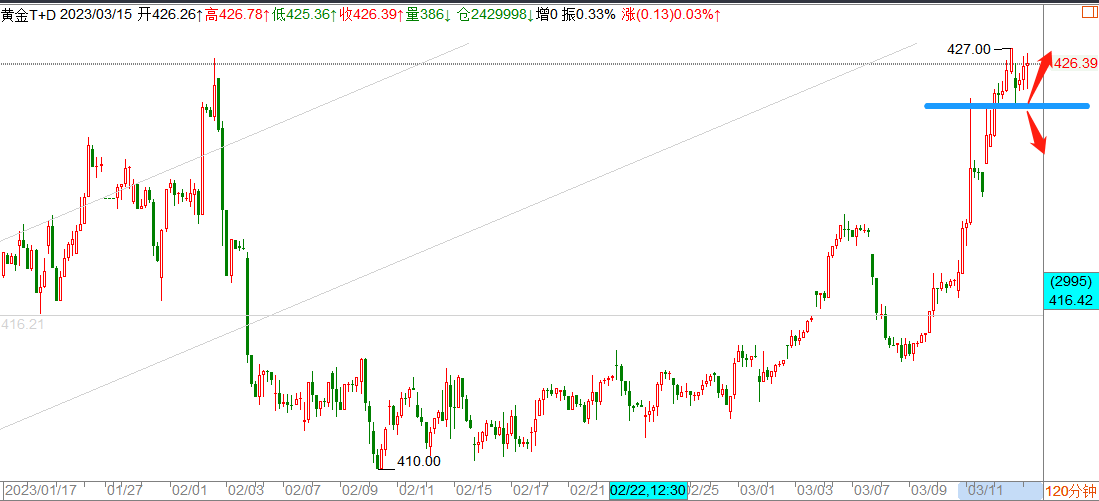1099x501 pixels.
Task: Select the blue horizontal support line
Action: click(1007, 106)
